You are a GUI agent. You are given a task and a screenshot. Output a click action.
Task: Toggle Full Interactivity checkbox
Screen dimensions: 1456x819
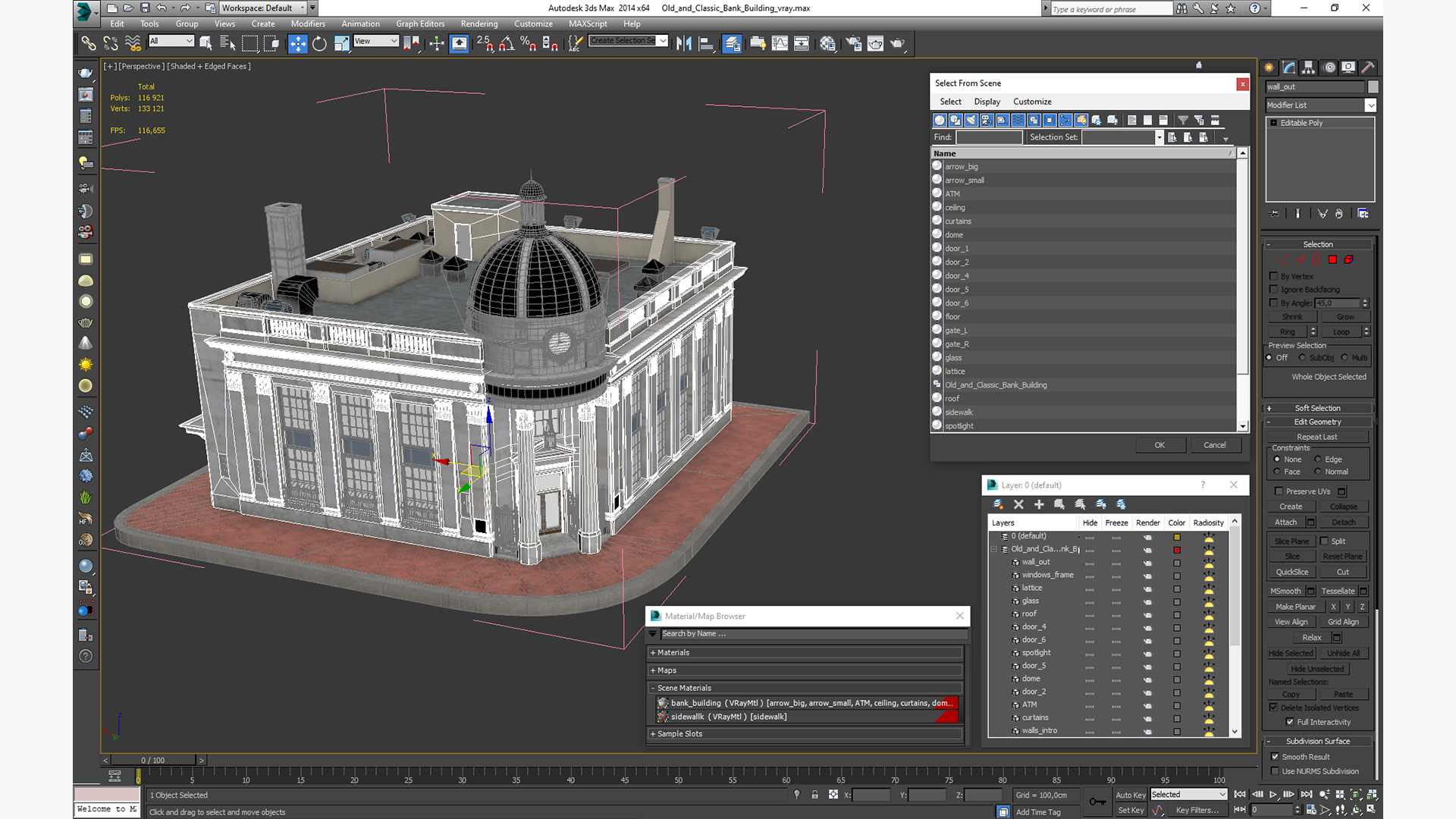point(1290,722)
